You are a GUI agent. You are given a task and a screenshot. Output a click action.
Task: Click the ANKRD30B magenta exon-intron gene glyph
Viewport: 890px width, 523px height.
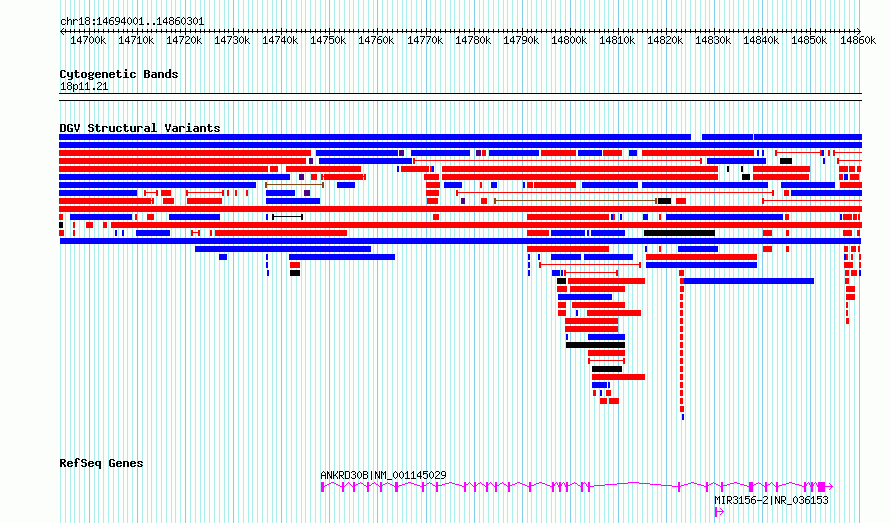pos(577,487)
